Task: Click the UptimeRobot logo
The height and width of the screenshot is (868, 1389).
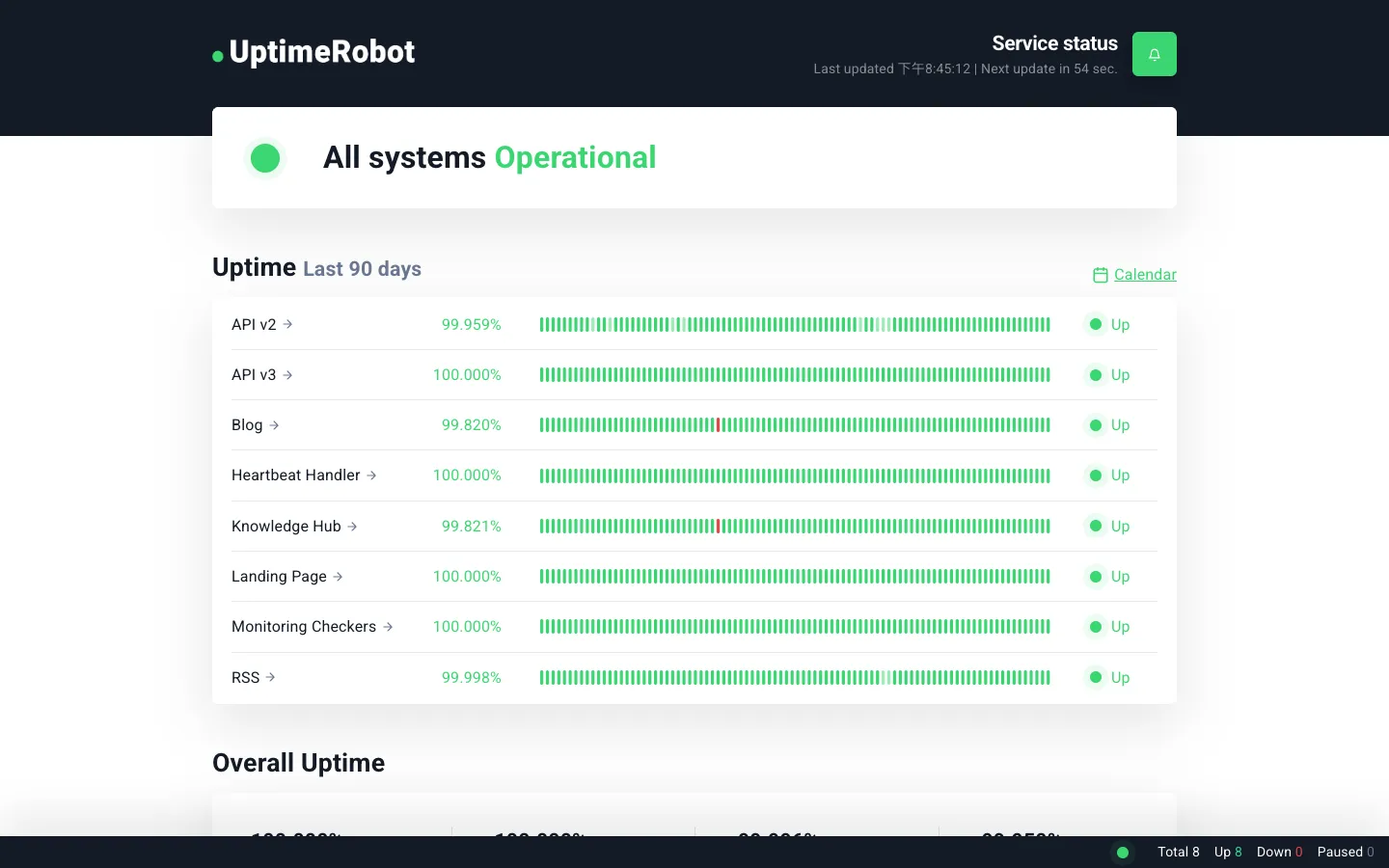Action: 313,52
